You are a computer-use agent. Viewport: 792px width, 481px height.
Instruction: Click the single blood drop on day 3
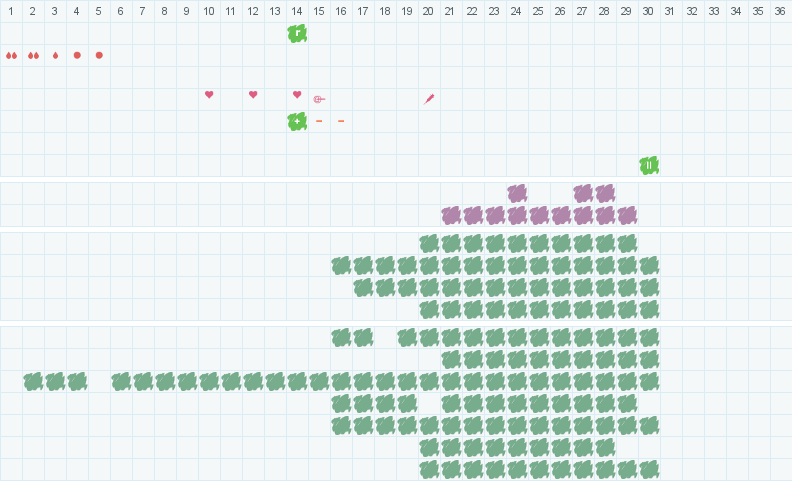[x=55, y=55]
